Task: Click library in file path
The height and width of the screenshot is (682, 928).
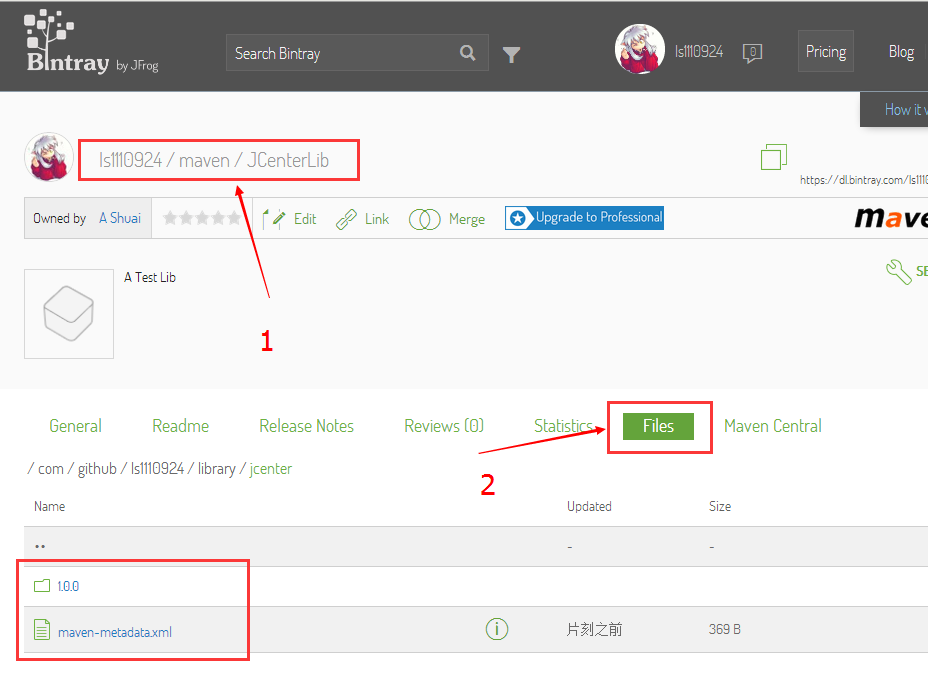Action: tap(217, 469)
